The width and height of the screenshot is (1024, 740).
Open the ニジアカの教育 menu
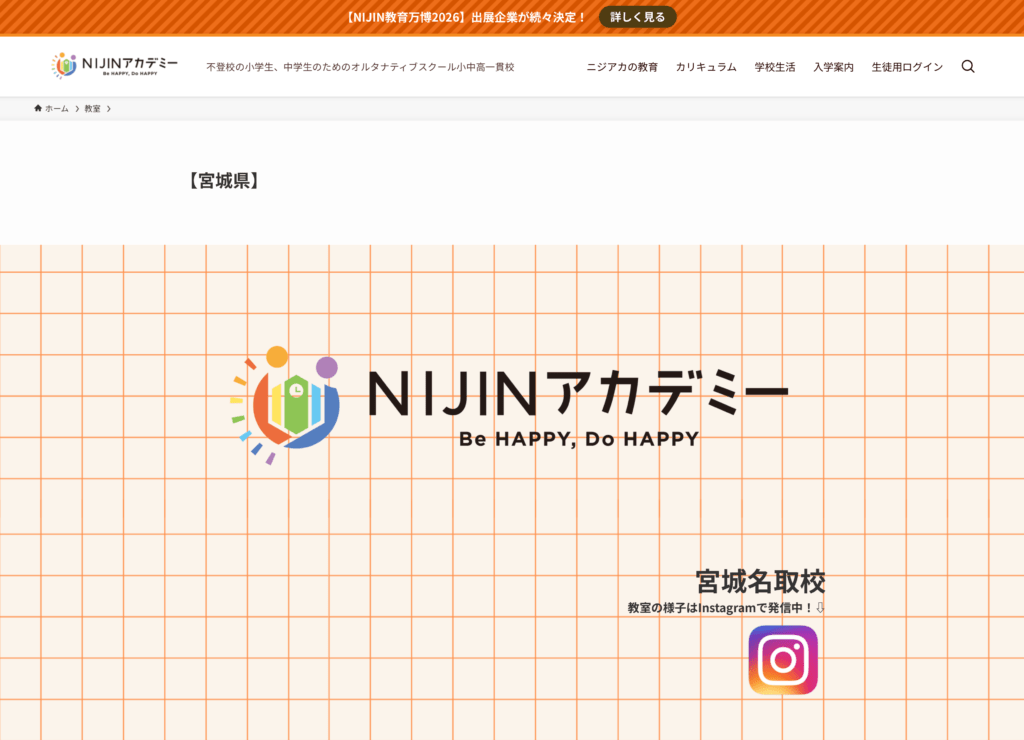point(622,67)
